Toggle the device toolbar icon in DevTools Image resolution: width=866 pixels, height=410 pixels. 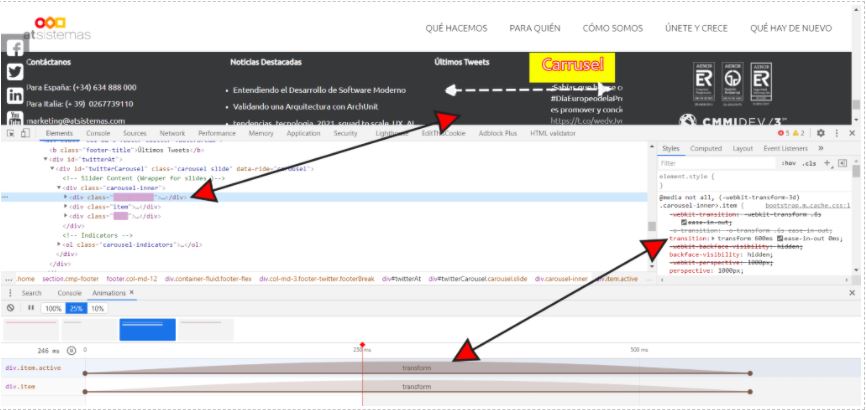coord(25,133)
